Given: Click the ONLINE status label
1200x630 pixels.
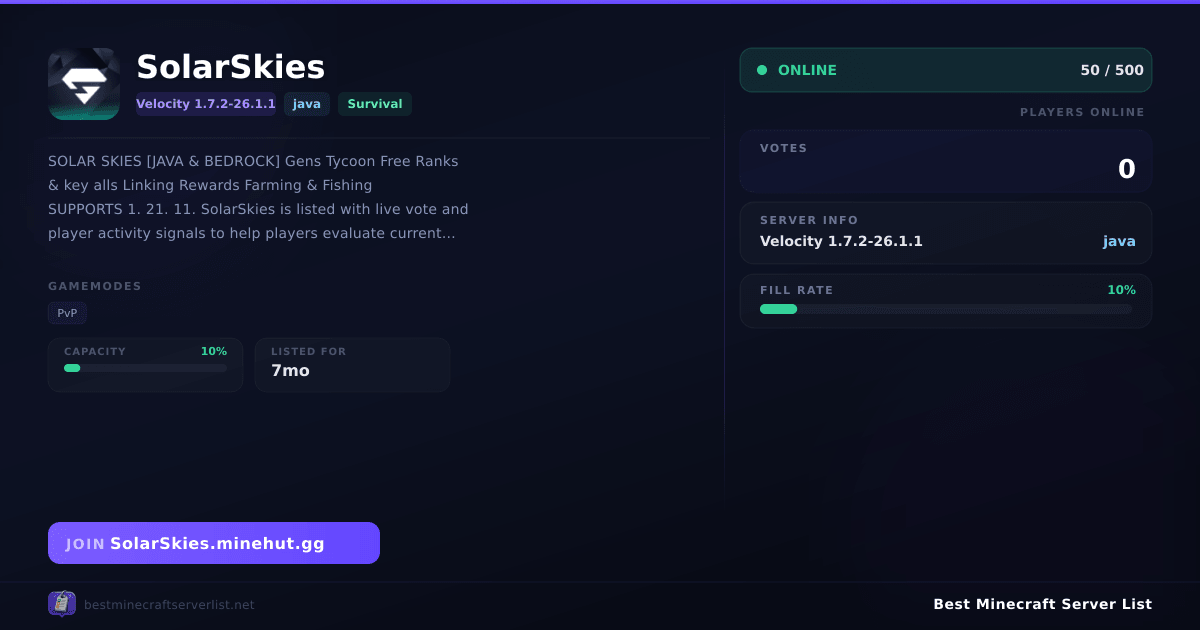Looking at the screenshot, I should click(807, 70).
